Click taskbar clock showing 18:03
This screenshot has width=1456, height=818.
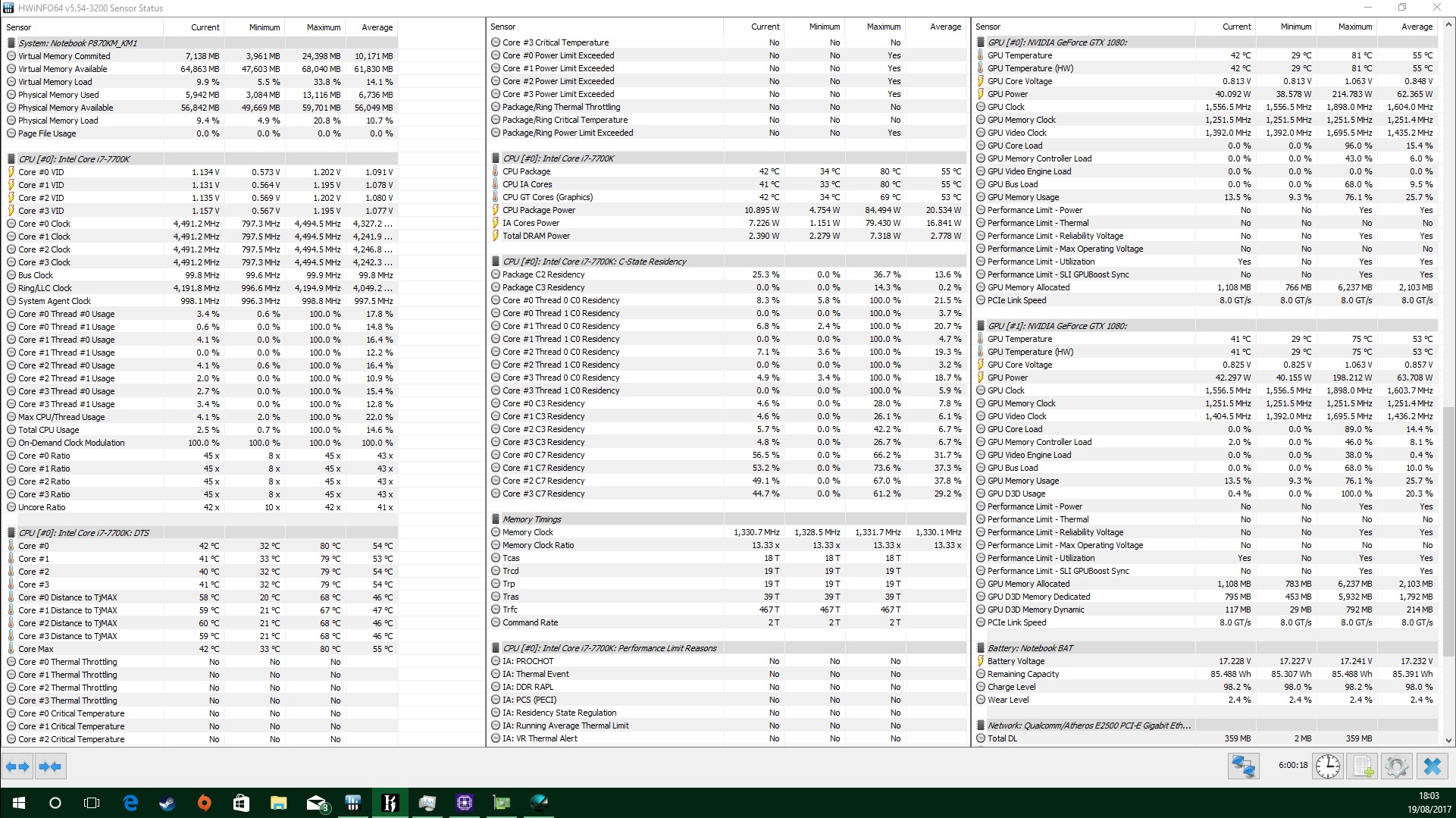[1428, 803]
